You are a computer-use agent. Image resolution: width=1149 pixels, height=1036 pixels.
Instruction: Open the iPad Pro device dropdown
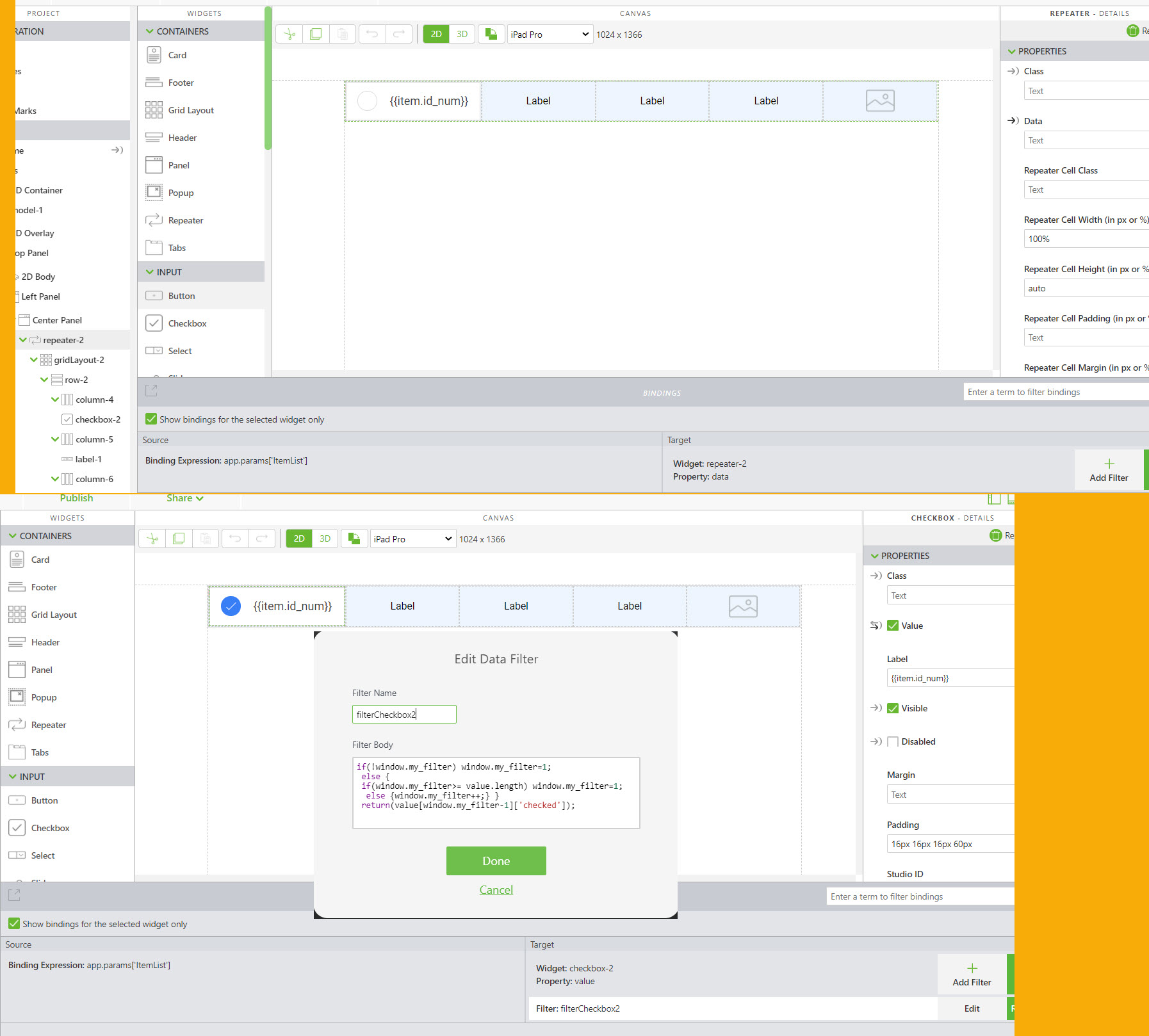click(x=549, y=34)
